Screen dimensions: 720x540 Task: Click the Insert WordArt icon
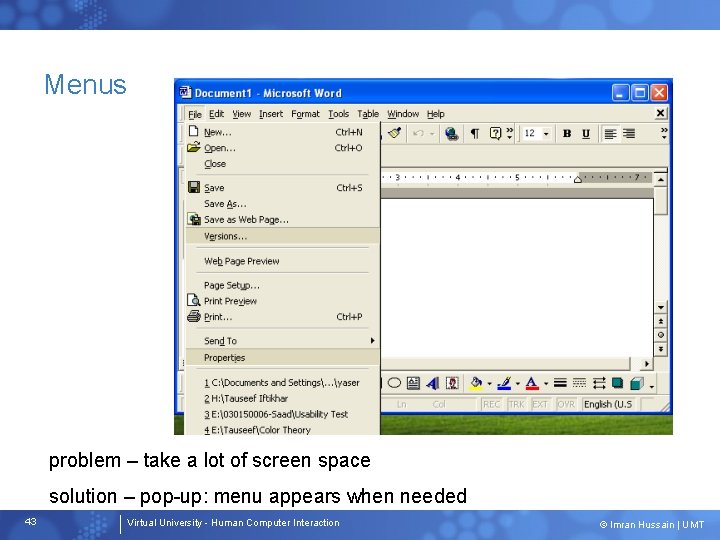click(x=433, y=383)
